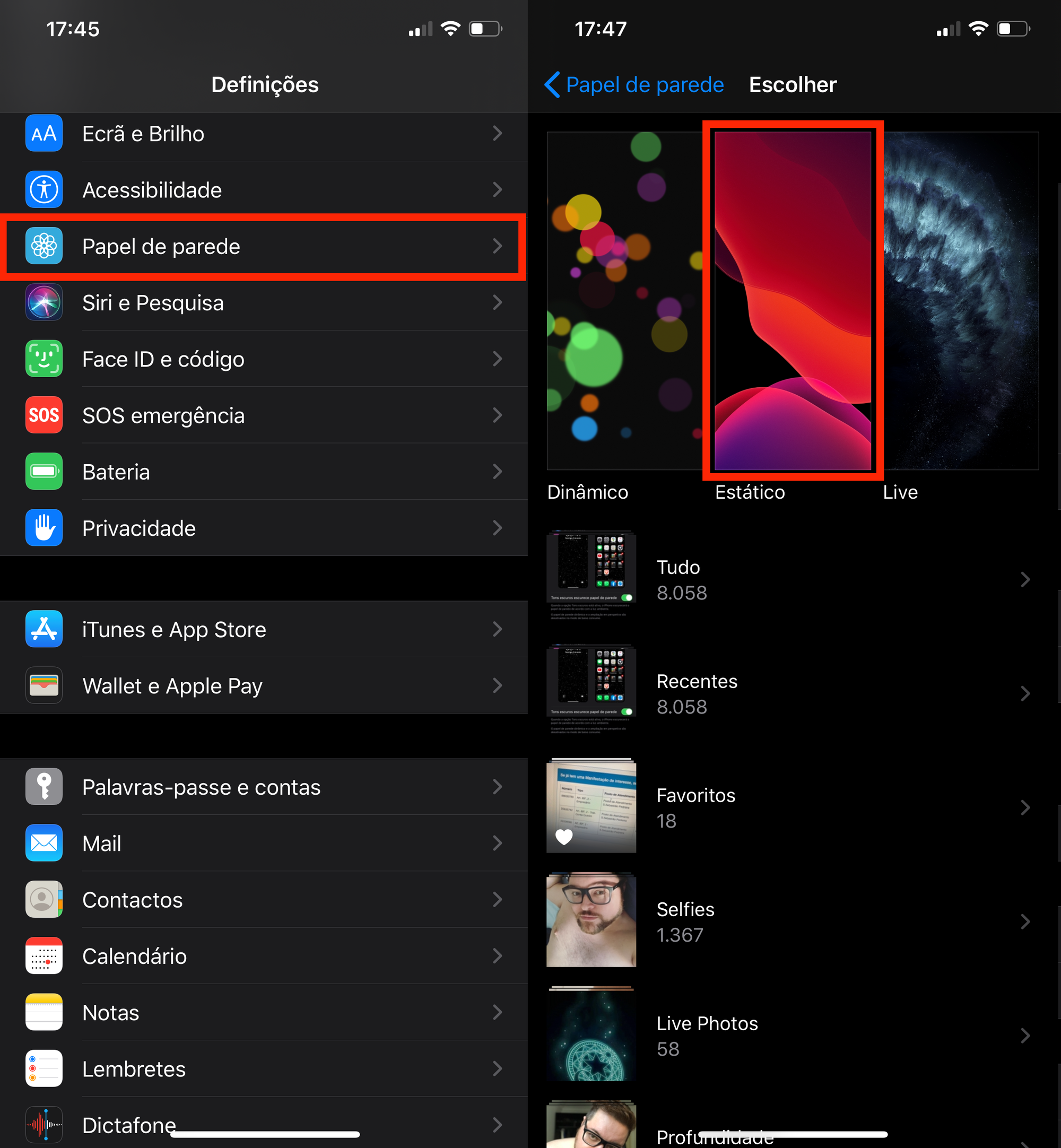Expand the Recentes album chevron
The image size is (1061, 1148).
[x=1025, y=694]
